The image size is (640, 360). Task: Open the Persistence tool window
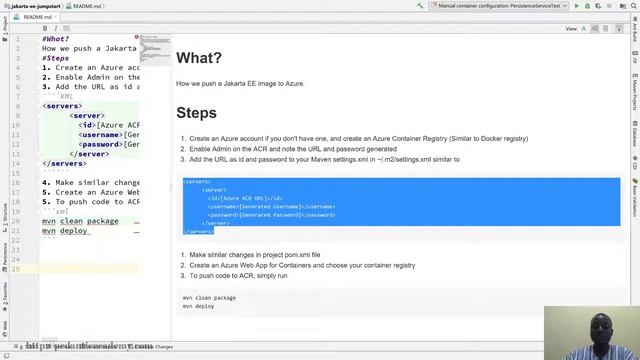(4, 257)
